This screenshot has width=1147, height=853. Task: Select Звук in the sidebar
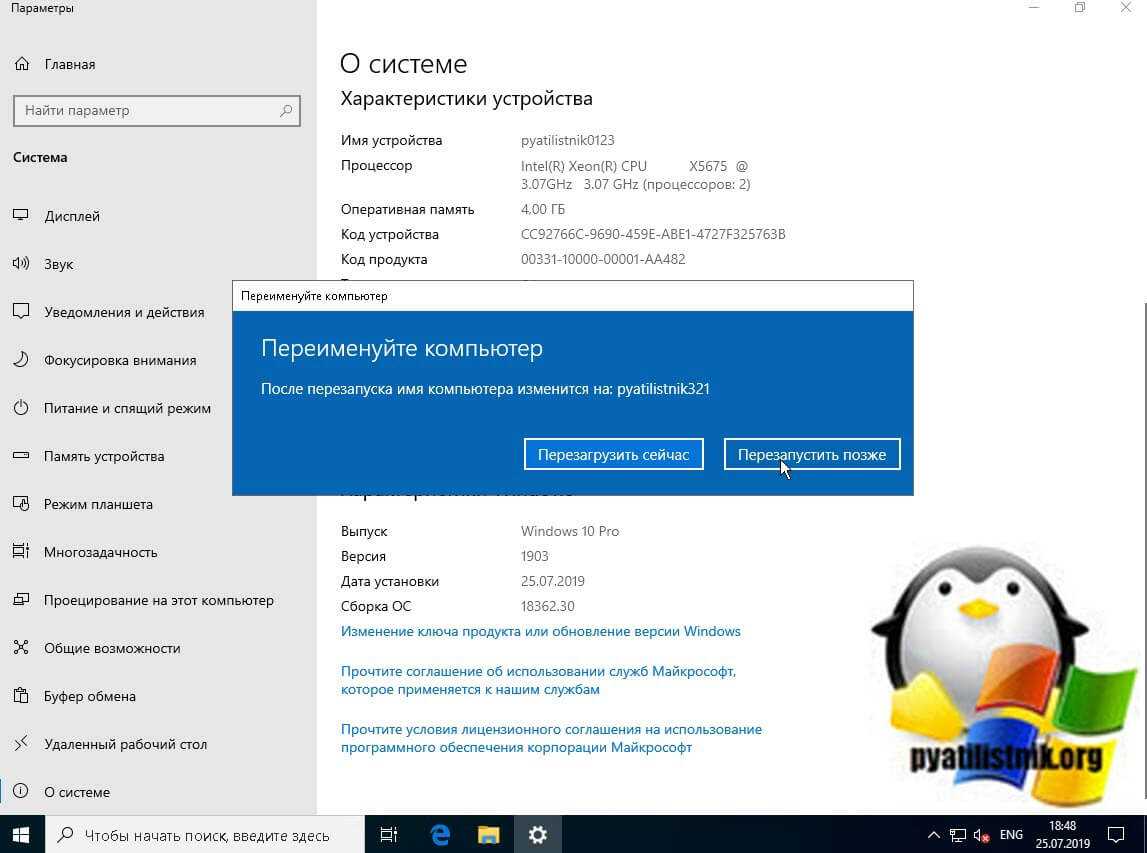[x=59, y=264]
